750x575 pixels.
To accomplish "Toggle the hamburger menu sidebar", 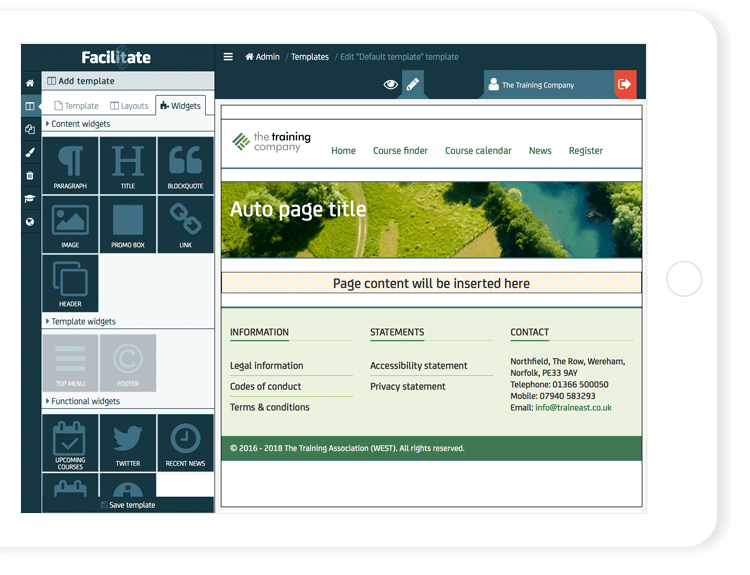I will coord(228,57).
